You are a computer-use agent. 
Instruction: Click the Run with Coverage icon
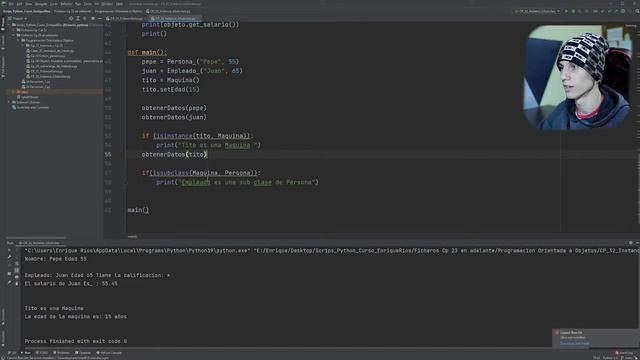[x=579, y=11]
